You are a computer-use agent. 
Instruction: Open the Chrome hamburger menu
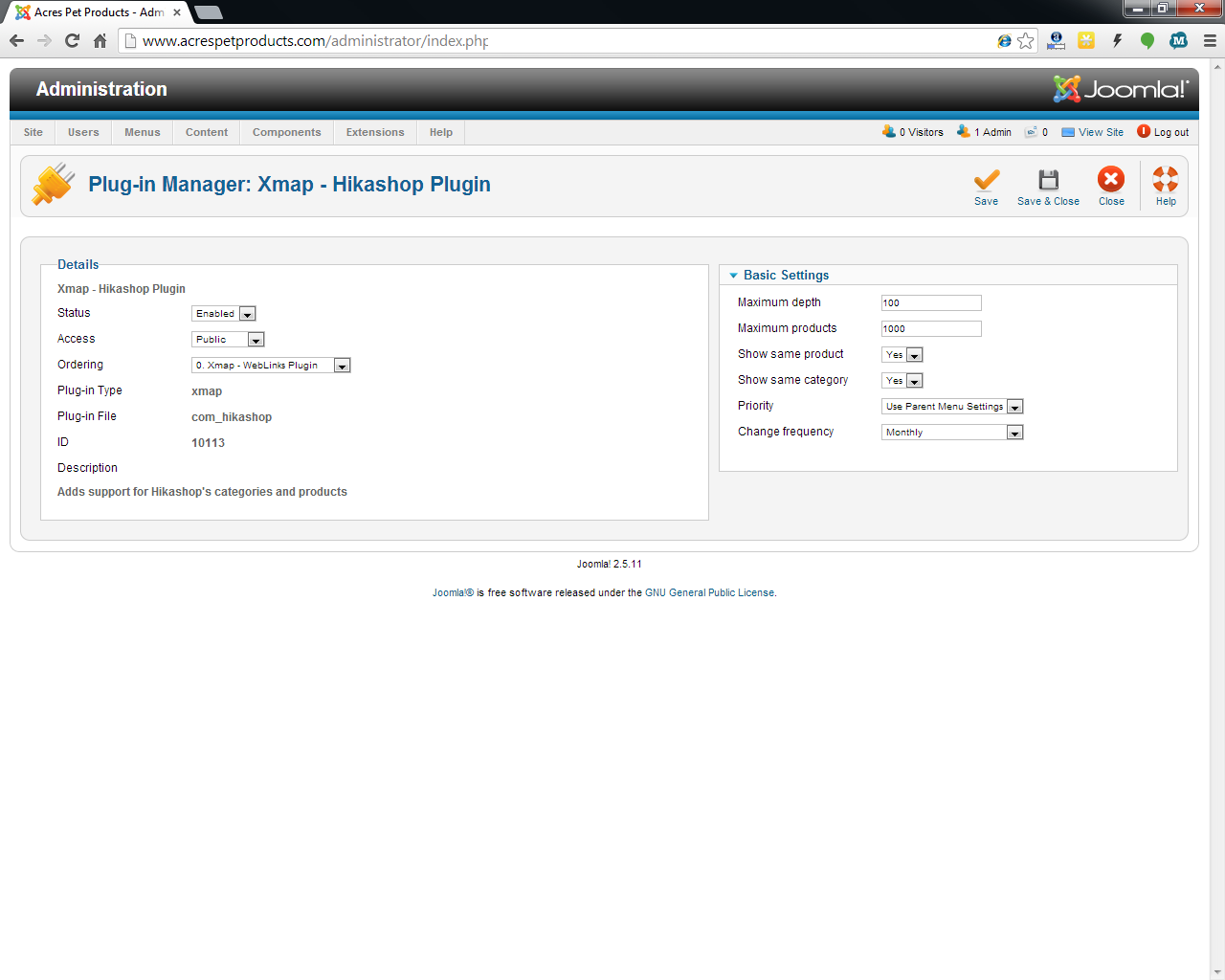[x=1210, y=40]
